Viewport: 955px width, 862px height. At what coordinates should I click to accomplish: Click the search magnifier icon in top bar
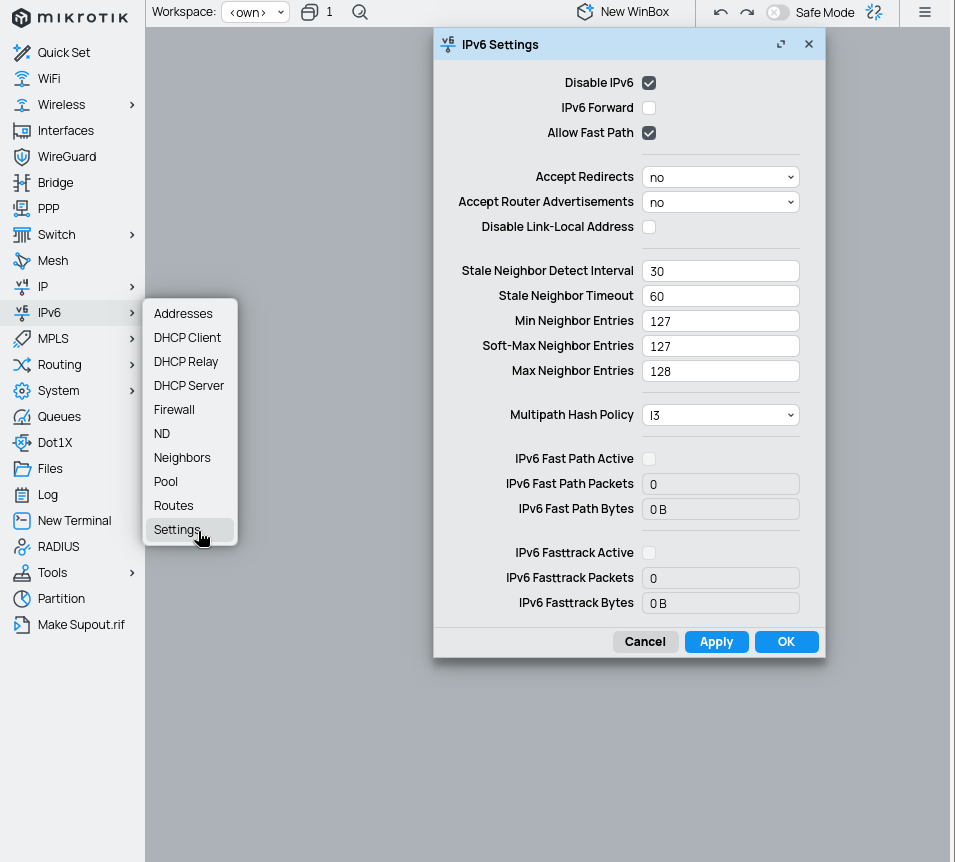click(x=360, y=12)
